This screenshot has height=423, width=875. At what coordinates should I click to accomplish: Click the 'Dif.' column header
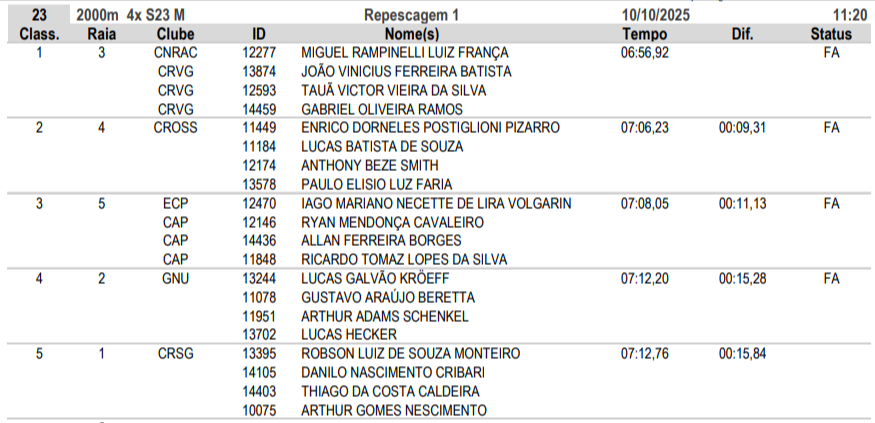click(x=741, y=34)
